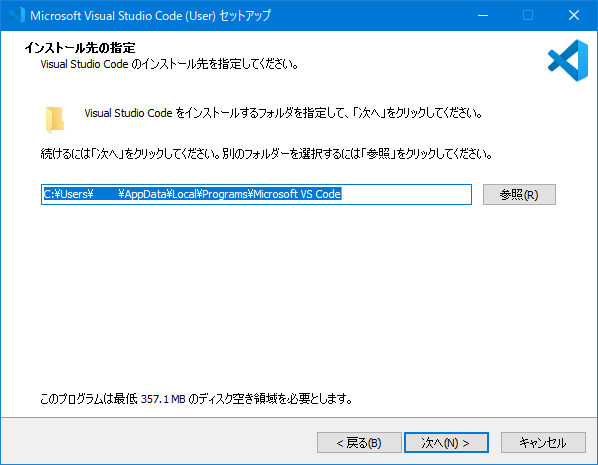Screen dimensions: 598x465
Task: Click the 参照(R) browse button
Action: tap(519, 195)
